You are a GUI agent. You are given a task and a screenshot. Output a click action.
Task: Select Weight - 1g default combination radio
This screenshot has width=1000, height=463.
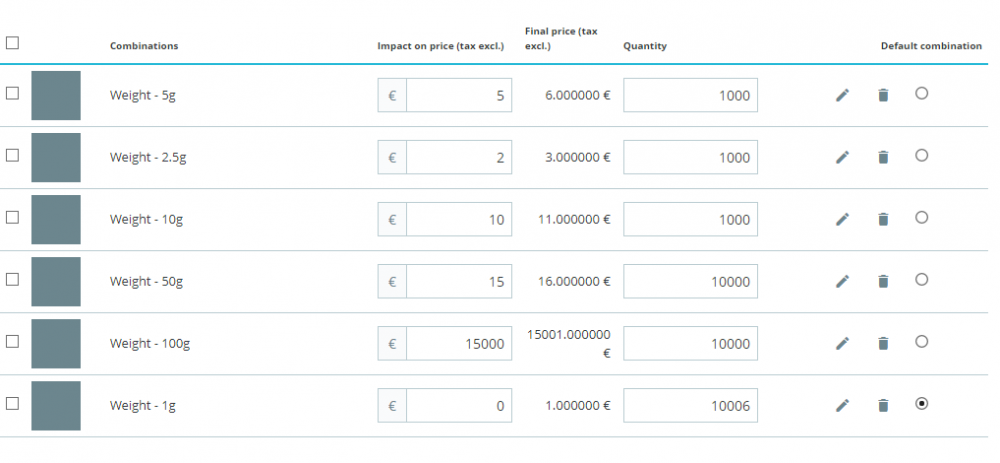click(921, 403)
